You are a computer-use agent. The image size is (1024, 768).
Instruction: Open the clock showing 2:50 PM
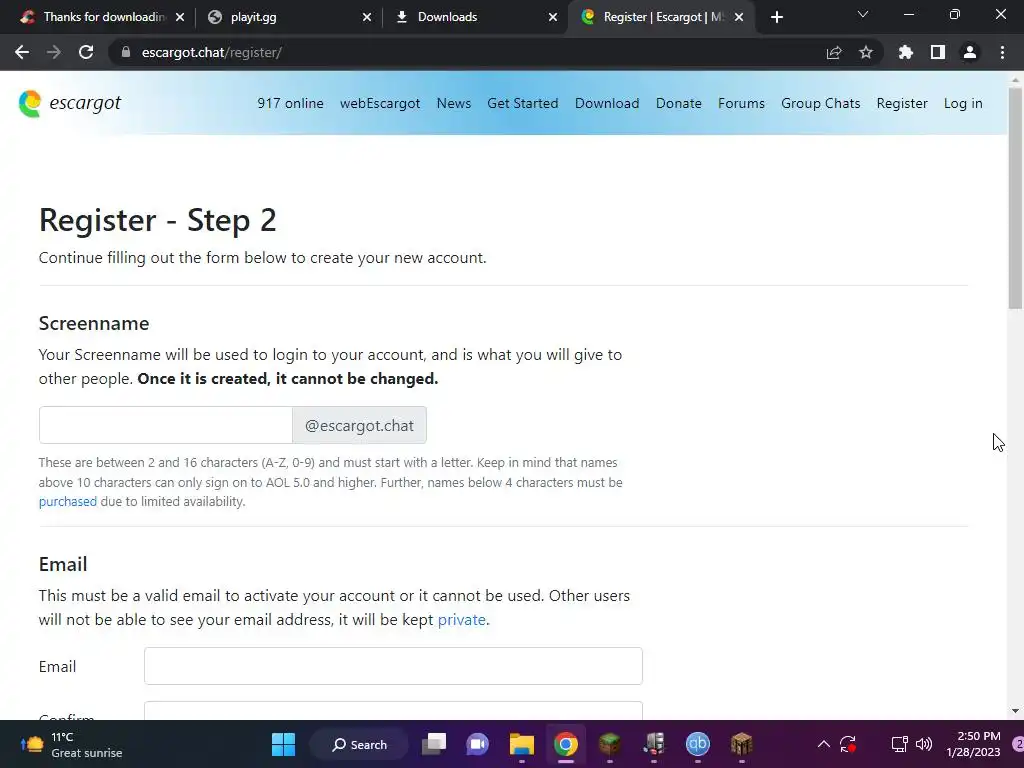973,744
